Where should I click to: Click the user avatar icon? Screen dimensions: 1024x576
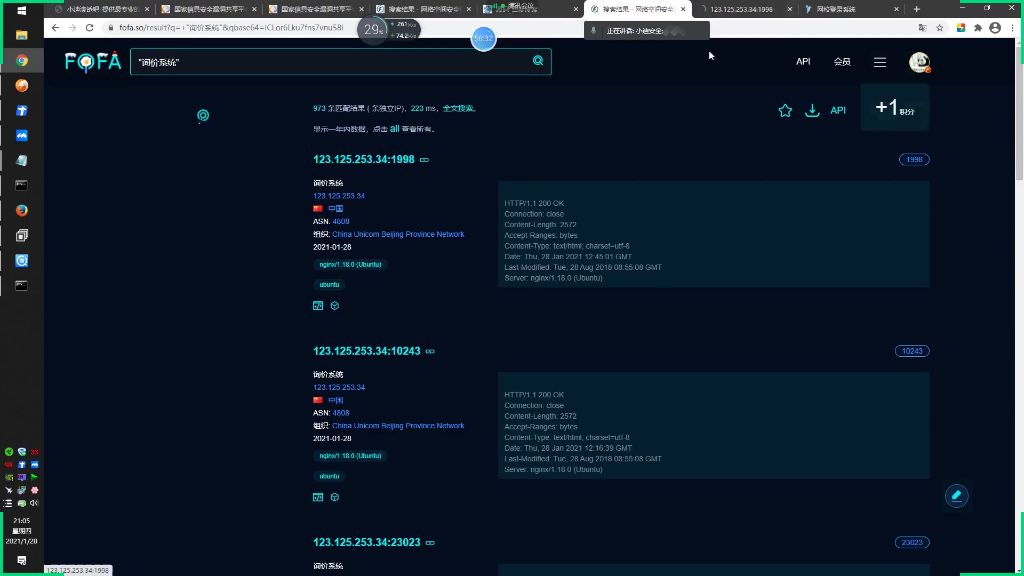click(x=920, y=62)
